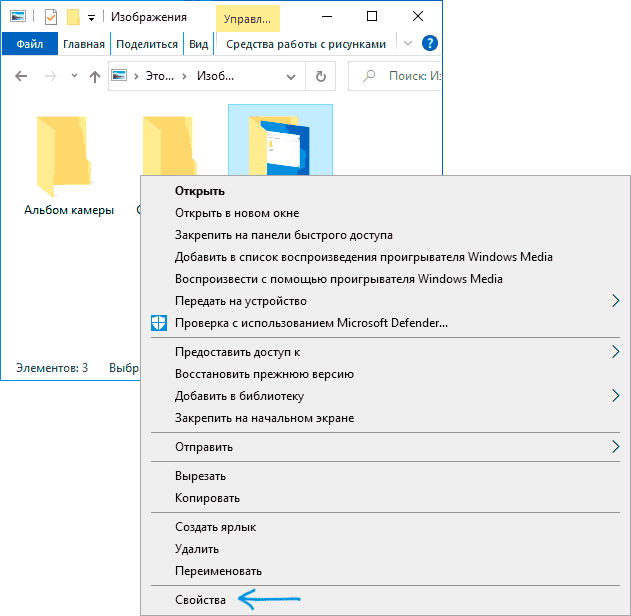
Task: Open Предоставить доступ к submenu
Action: [x=386, y=352]
